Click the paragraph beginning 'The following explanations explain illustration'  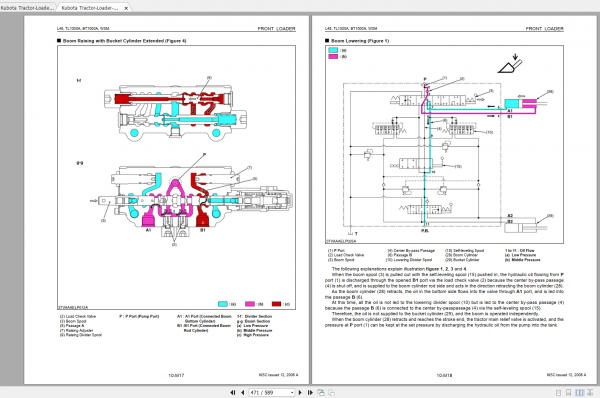(399, 269)
